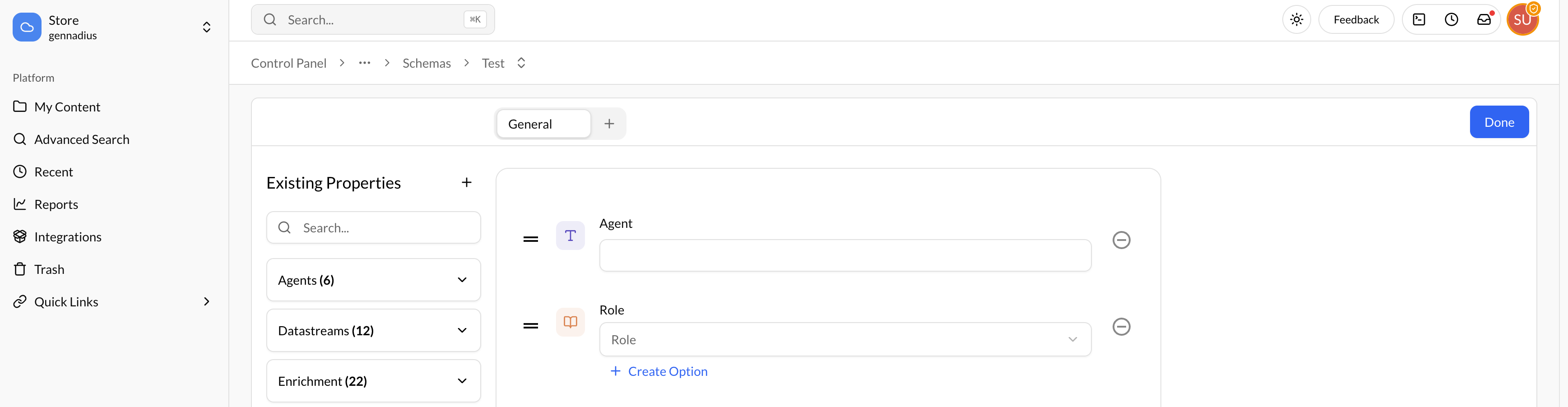Remove the Role property with minus icon
Image resolution: width=1568 pixels, height=407 pixels.
point(1121,327)
